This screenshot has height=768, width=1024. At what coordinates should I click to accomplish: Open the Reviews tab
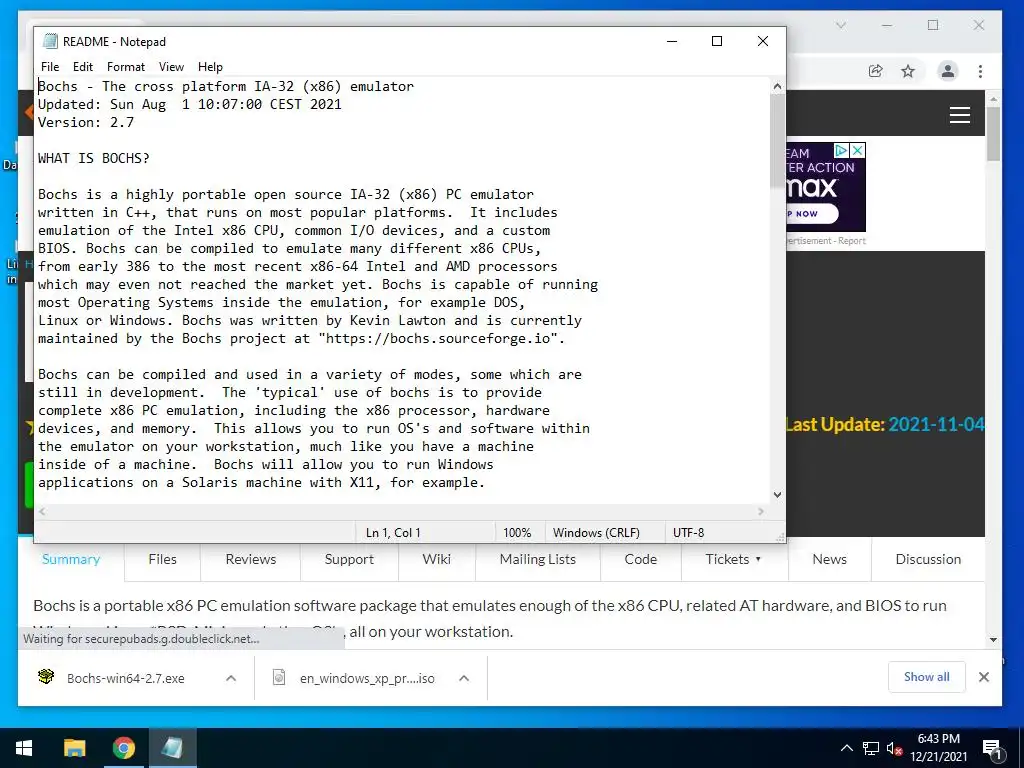pos(251,559)
